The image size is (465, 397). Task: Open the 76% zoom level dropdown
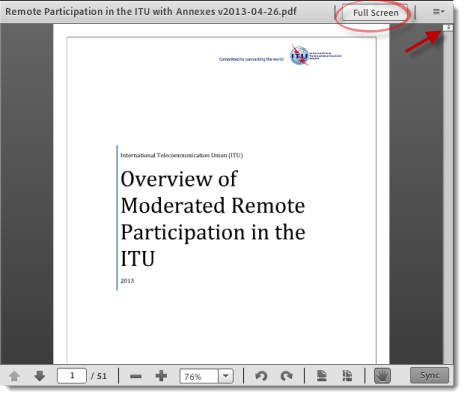pos(226,376)
